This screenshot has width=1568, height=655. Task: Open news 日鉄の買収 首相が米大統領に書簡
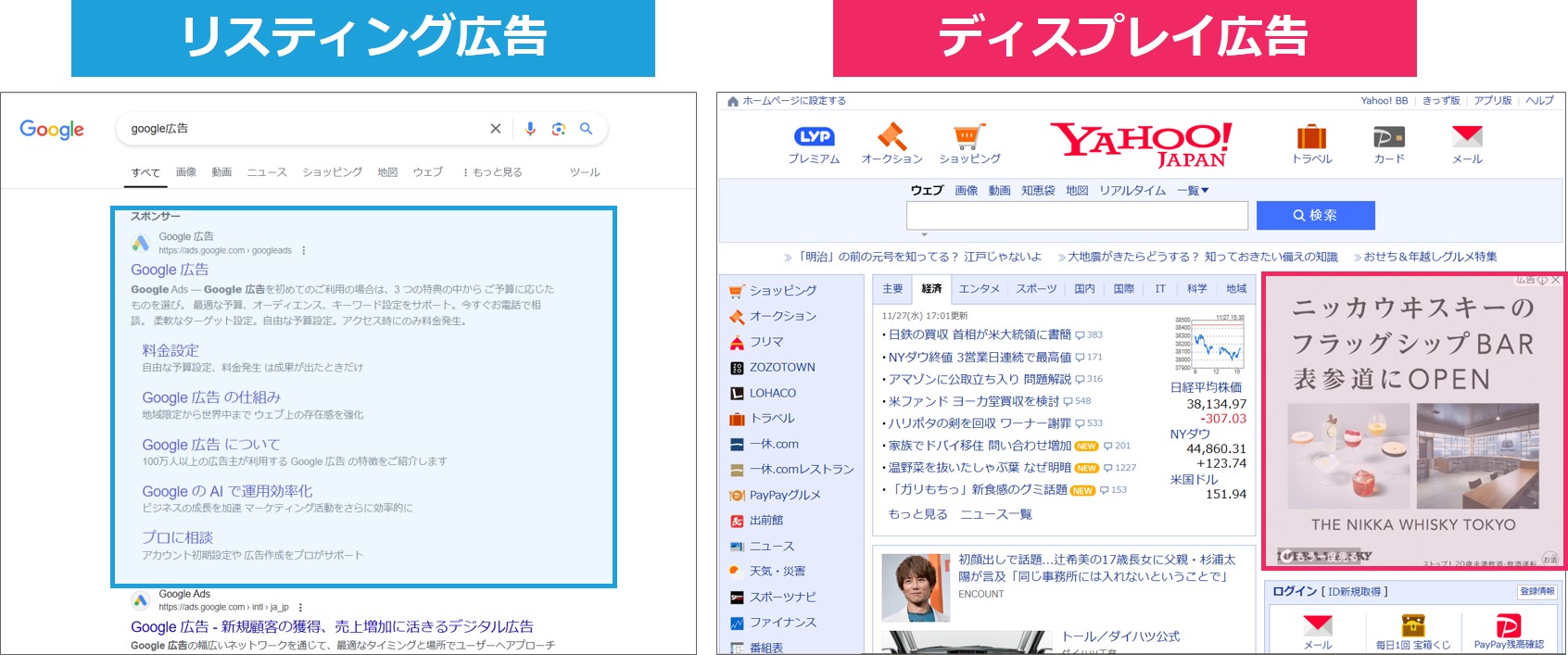tap(980, 334)
